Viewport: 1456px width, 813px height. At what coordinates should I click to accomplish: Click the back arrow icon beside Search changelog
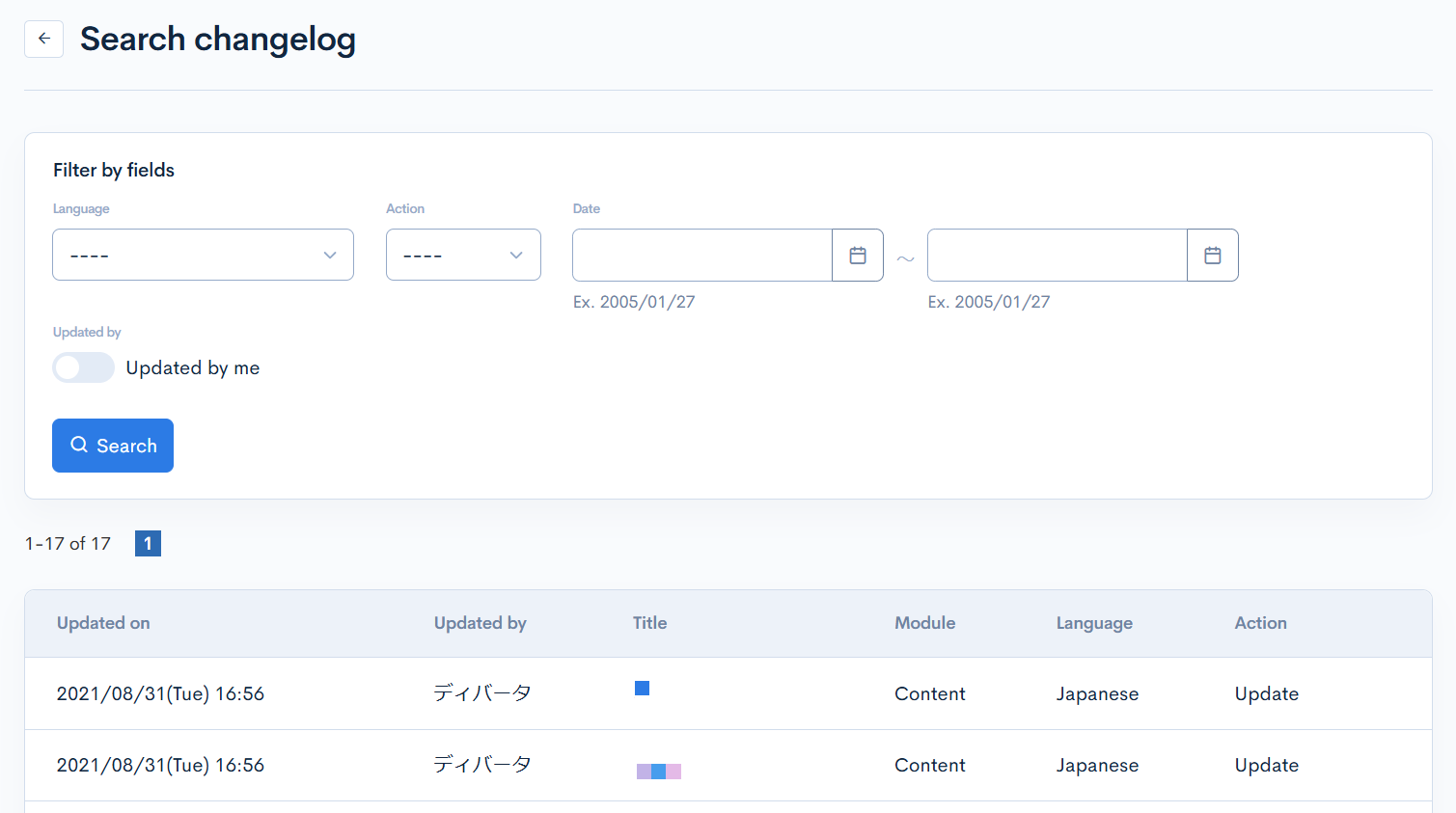click(x=43, y=39)
